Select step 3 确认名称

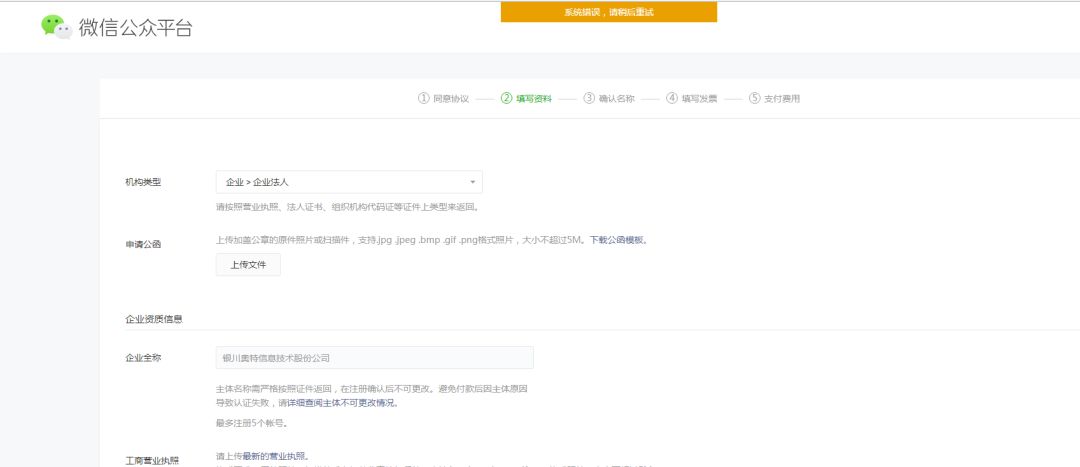(608, 98)
